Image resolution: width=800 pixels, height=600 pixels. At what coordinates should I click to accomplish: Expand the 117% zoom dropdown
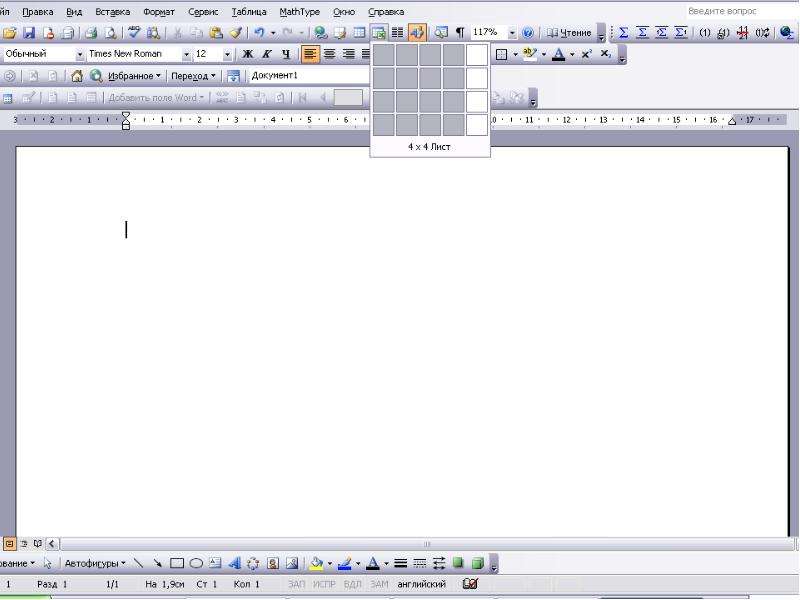point(512,33)
